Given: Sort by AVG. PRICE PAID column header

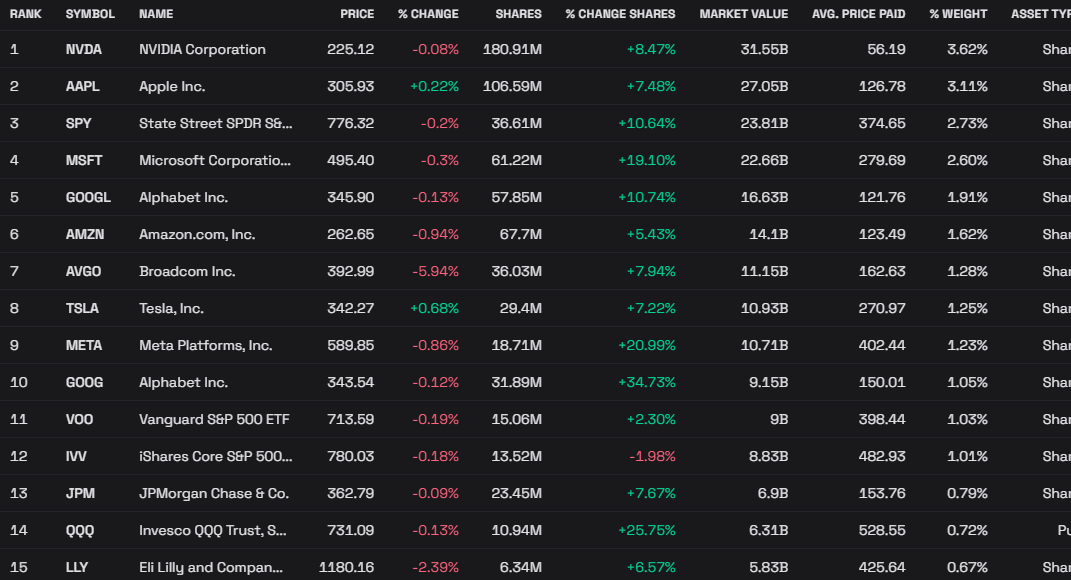Looking at the screenshot, I should [x=859, y=14].
